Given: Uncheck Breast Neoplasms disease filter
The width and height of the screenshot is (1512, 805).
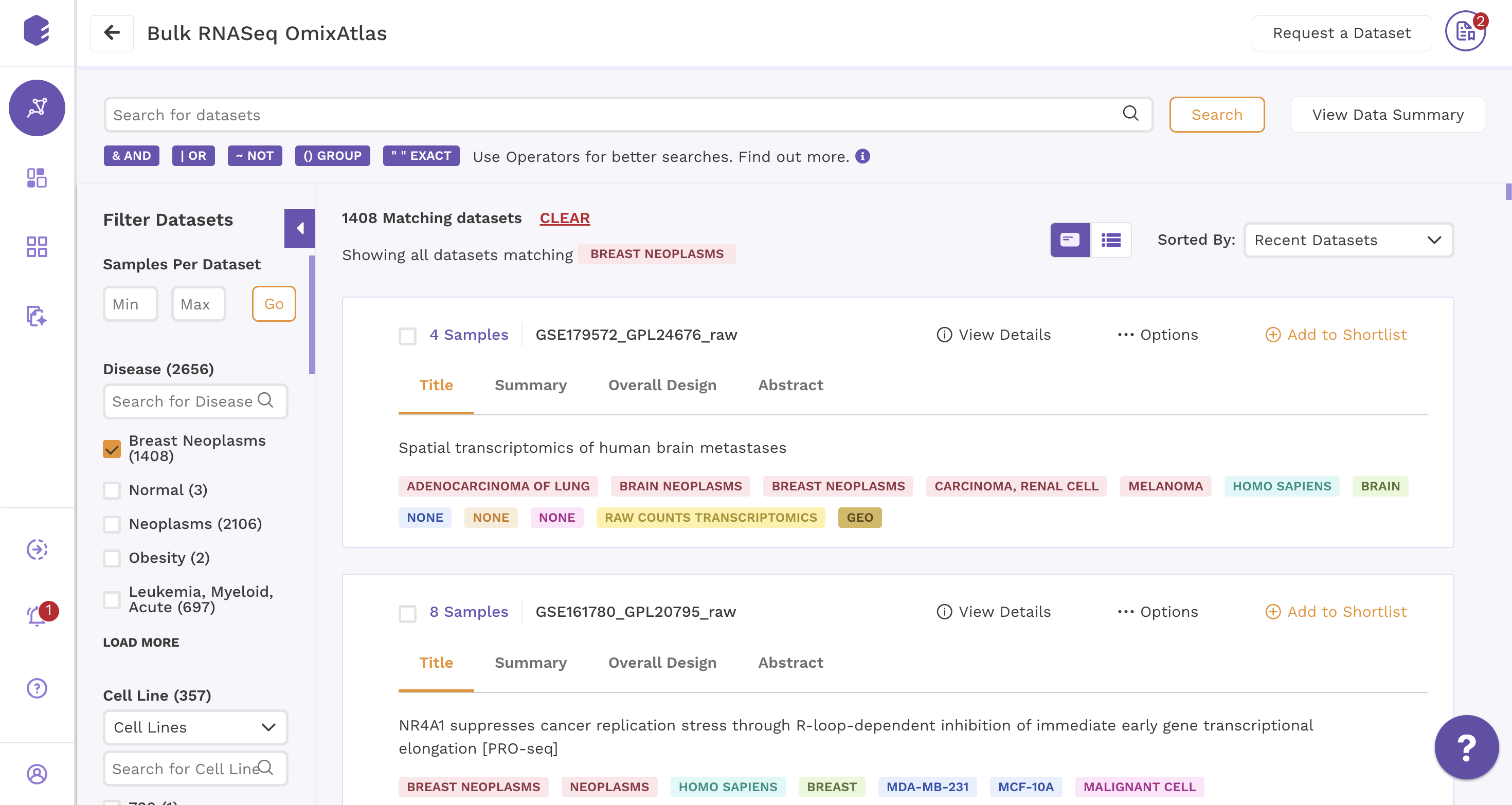Looking at the screenshot, I should 112,448.
